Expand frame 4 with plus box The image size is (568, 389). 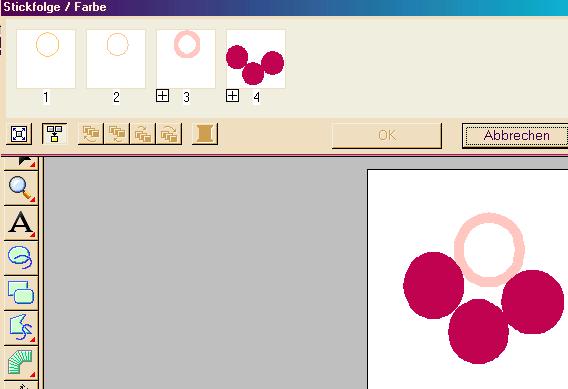(x=233, y=96)
